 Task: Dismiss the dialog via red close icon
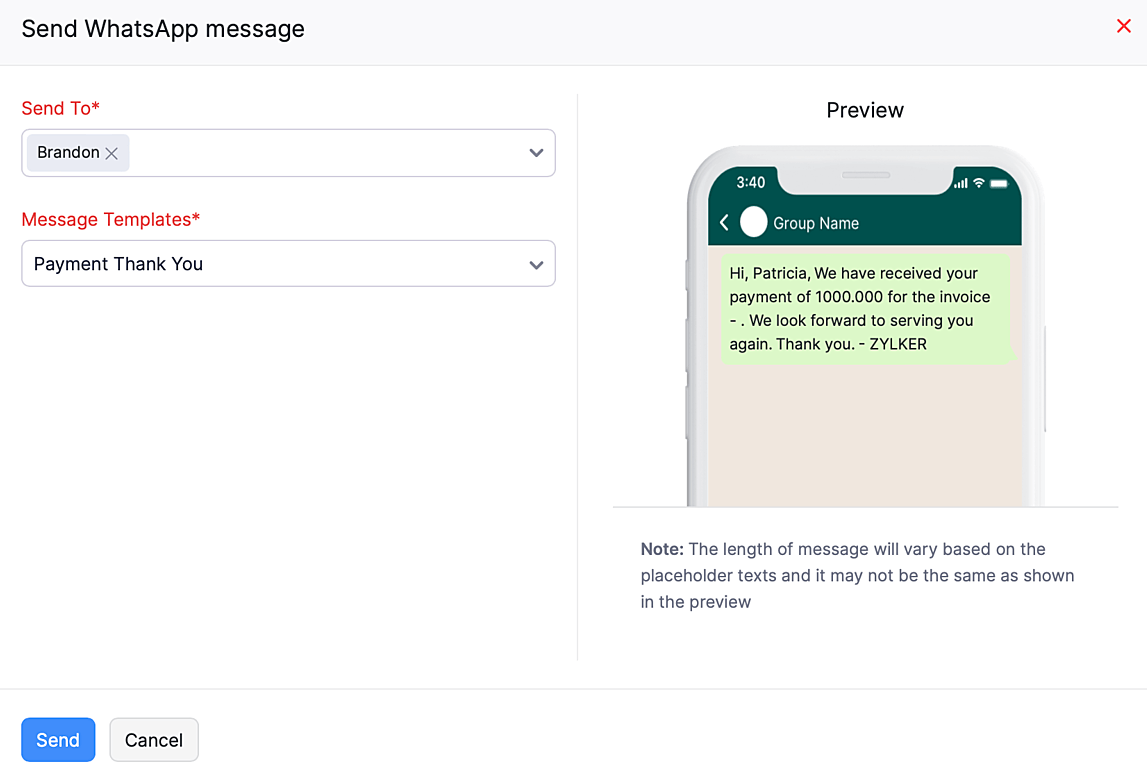click(x=1123, y=26)
